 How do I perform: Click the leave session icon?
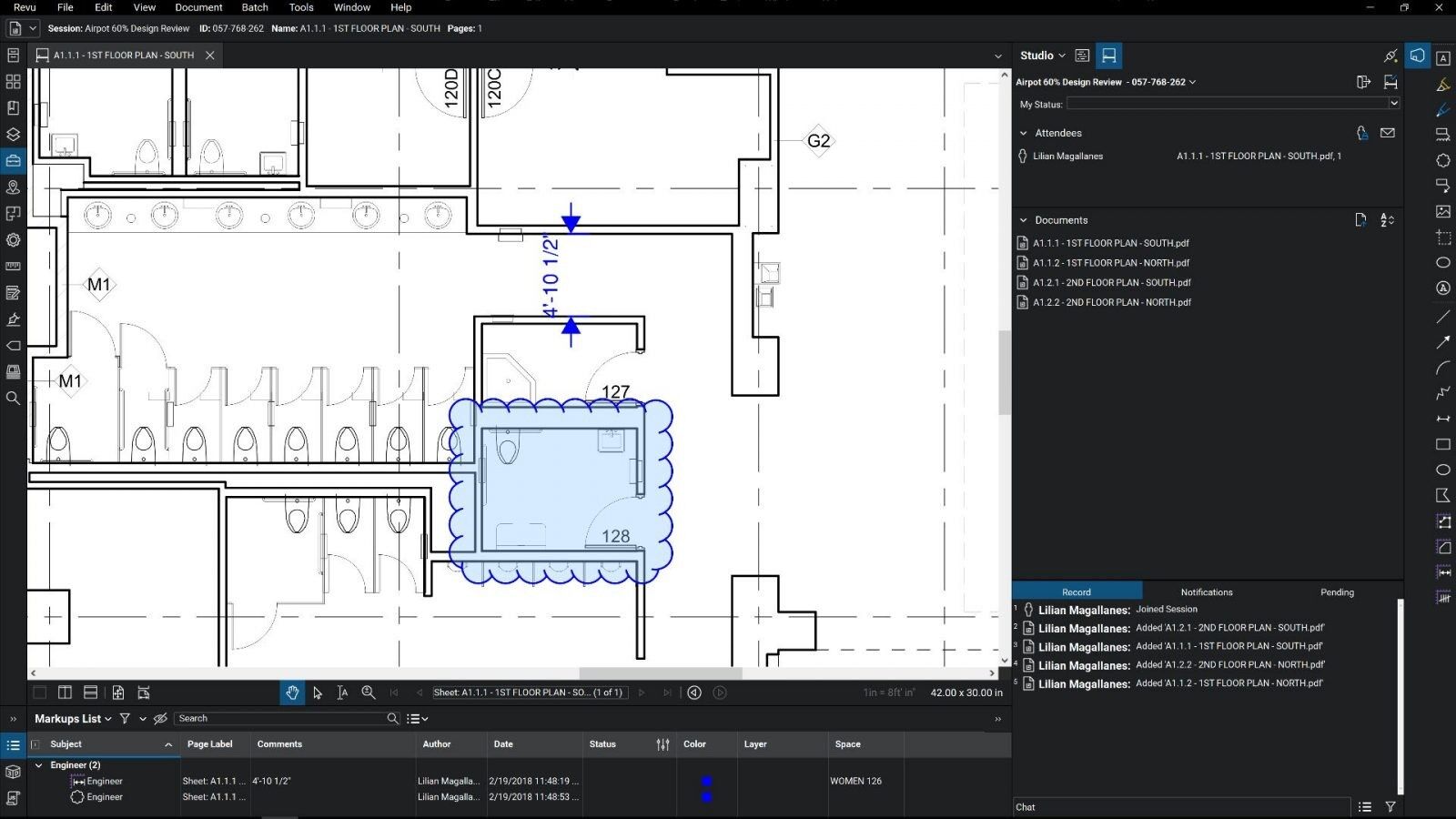tap(1363, 82)
